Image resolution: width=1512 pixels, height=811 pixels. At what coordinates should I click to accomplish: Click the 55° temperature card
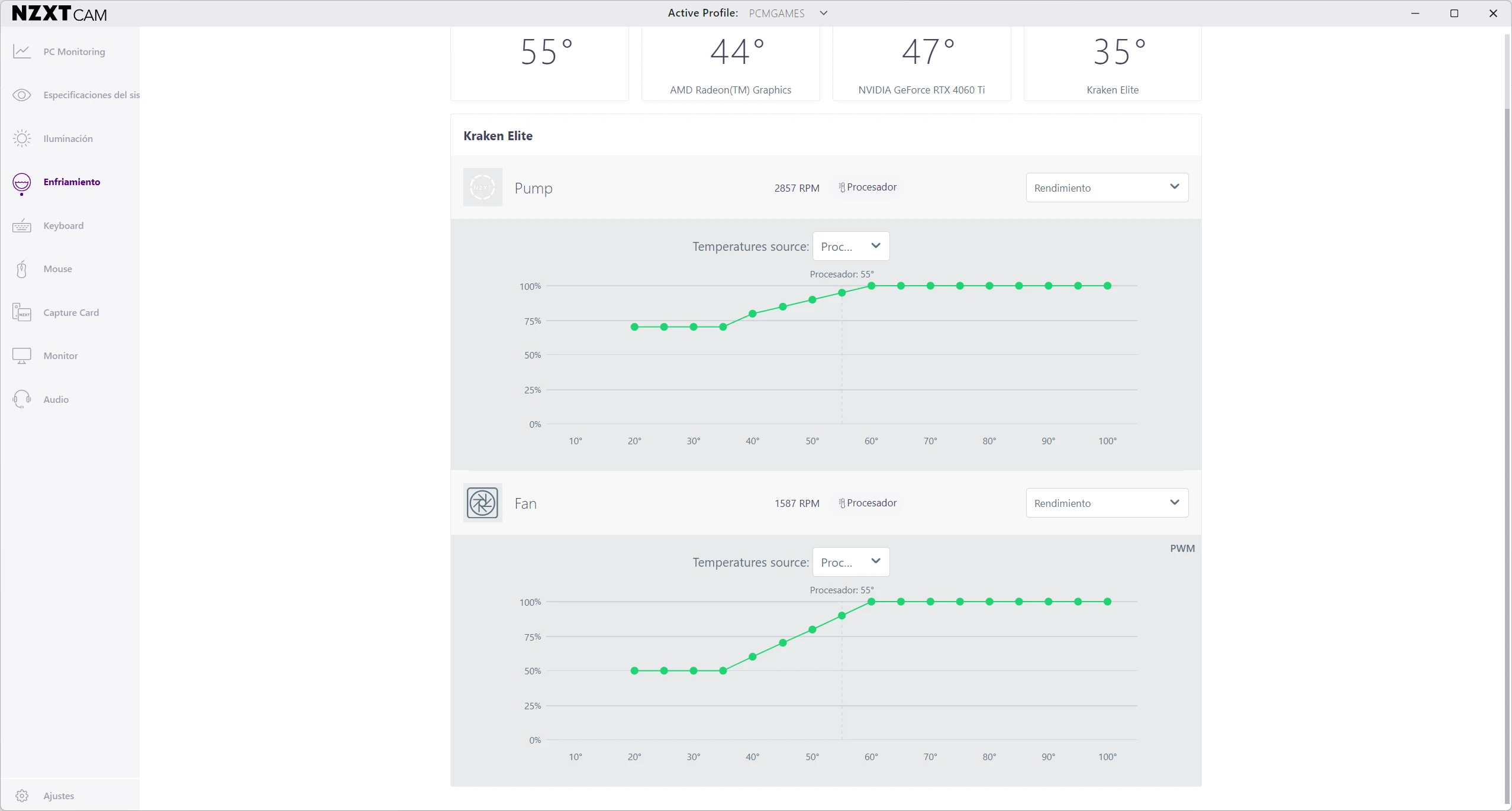pyautogui.click(x=539, y=63)
